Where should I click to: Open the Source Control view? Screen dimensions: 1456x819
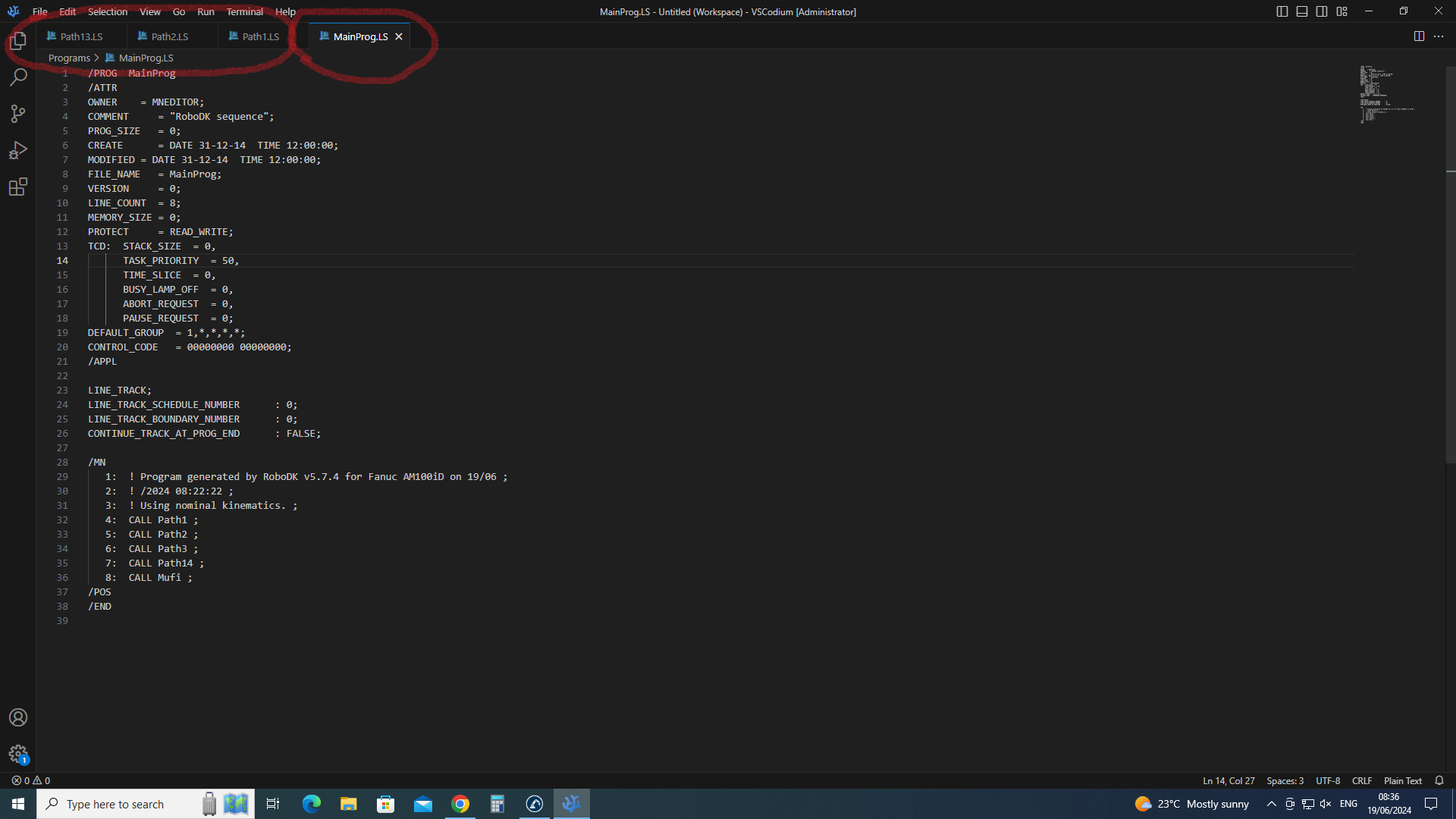(x=18, y=114)
